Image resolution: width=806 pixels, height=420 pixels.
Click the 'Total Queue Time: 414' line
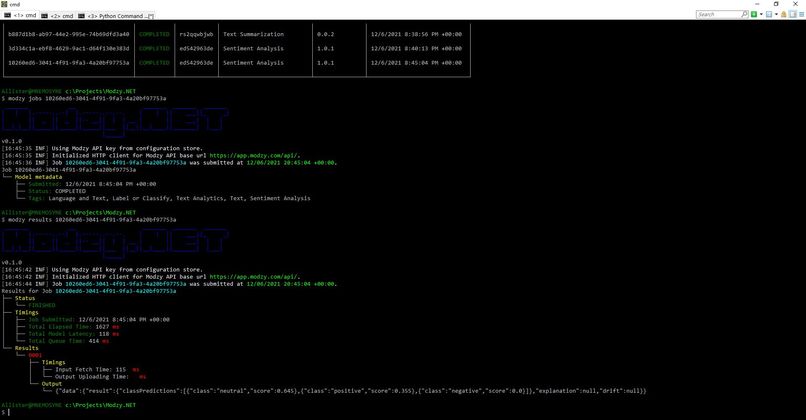coord(68,341)
